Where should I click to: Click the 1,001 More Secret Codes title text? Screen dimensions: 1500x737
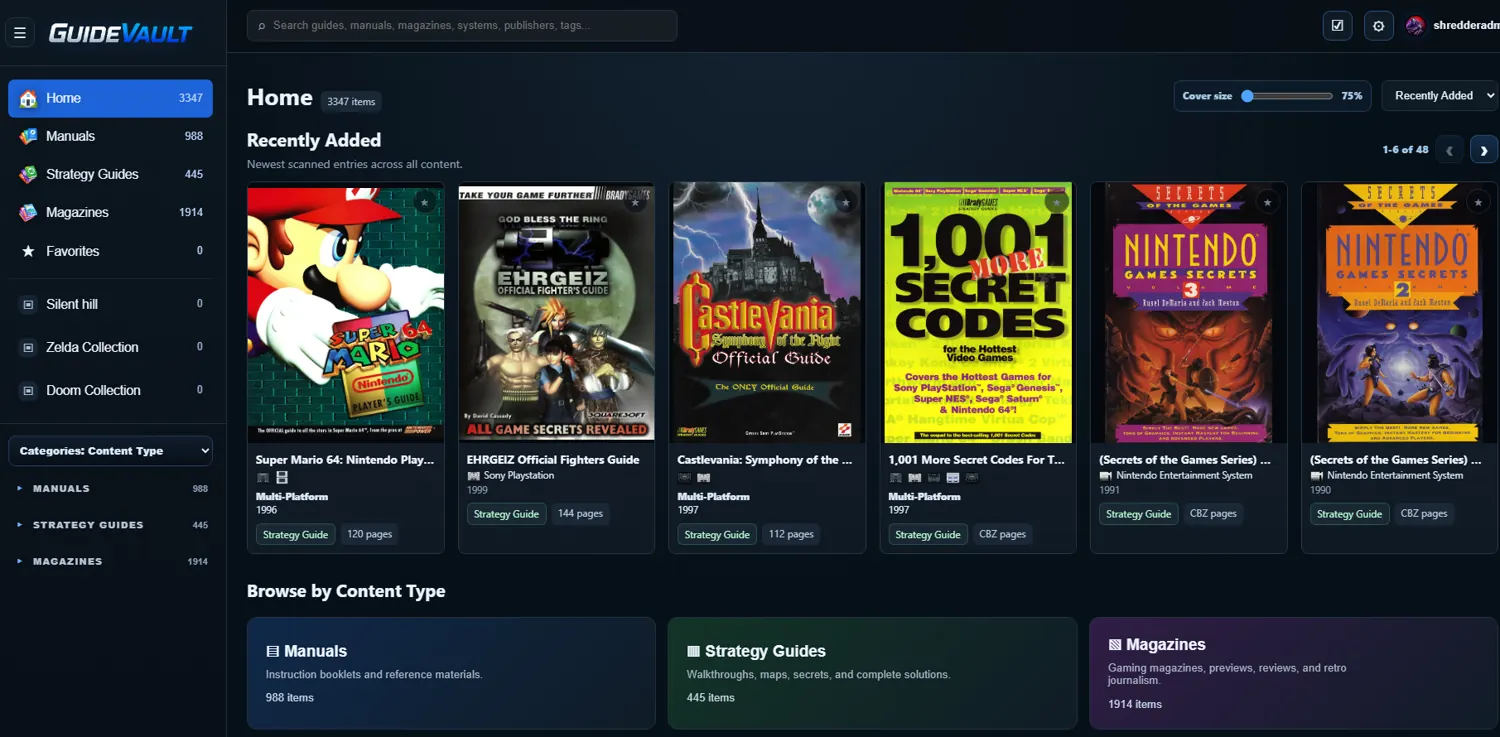coord(978,460)
